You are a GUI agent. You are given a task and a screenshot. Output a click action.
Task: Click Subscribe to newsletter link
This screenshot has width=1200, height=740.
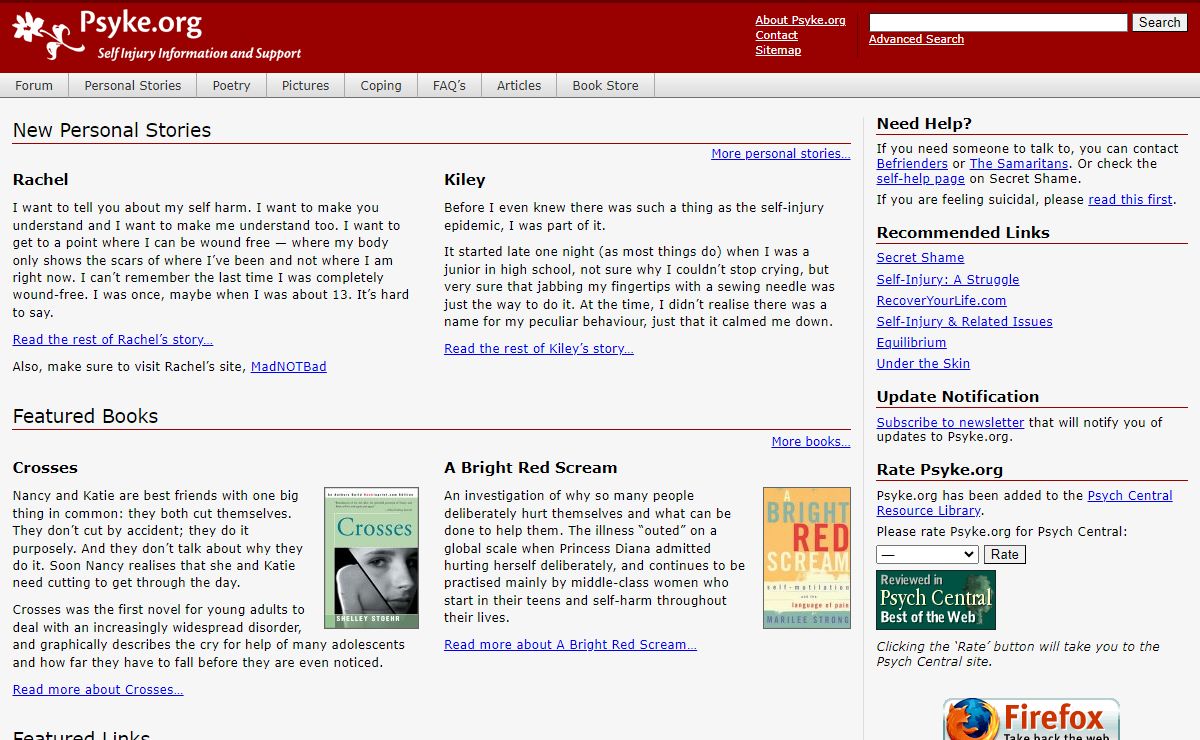pyautogui.click(x=950, y=422)
